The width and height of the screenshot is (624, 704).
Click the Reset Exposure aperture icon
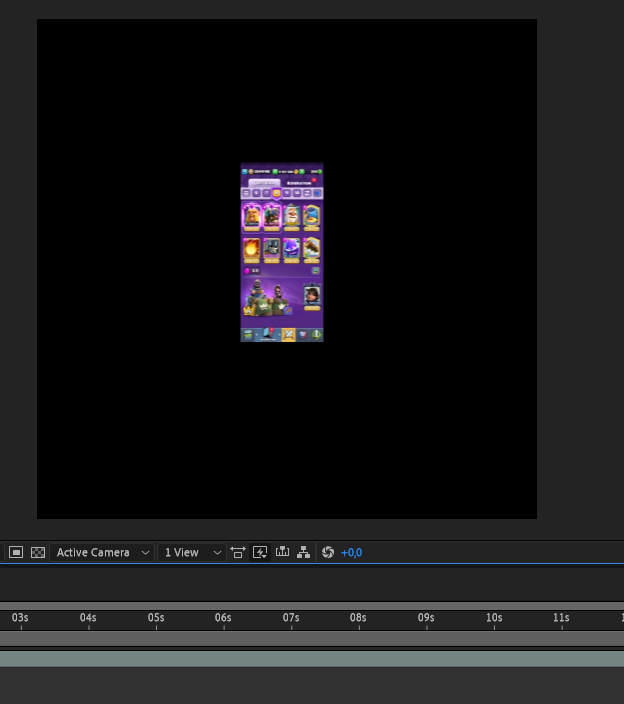pyautogui.click(x=328, y=552)
